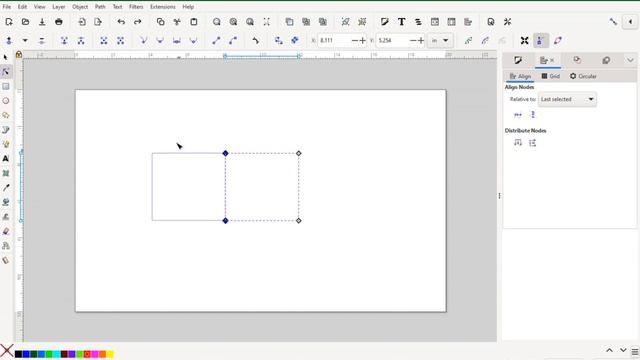Screen dimensions: 640x360
Task: Select the Selector arrow tool
Action: [x=5, y=58]
